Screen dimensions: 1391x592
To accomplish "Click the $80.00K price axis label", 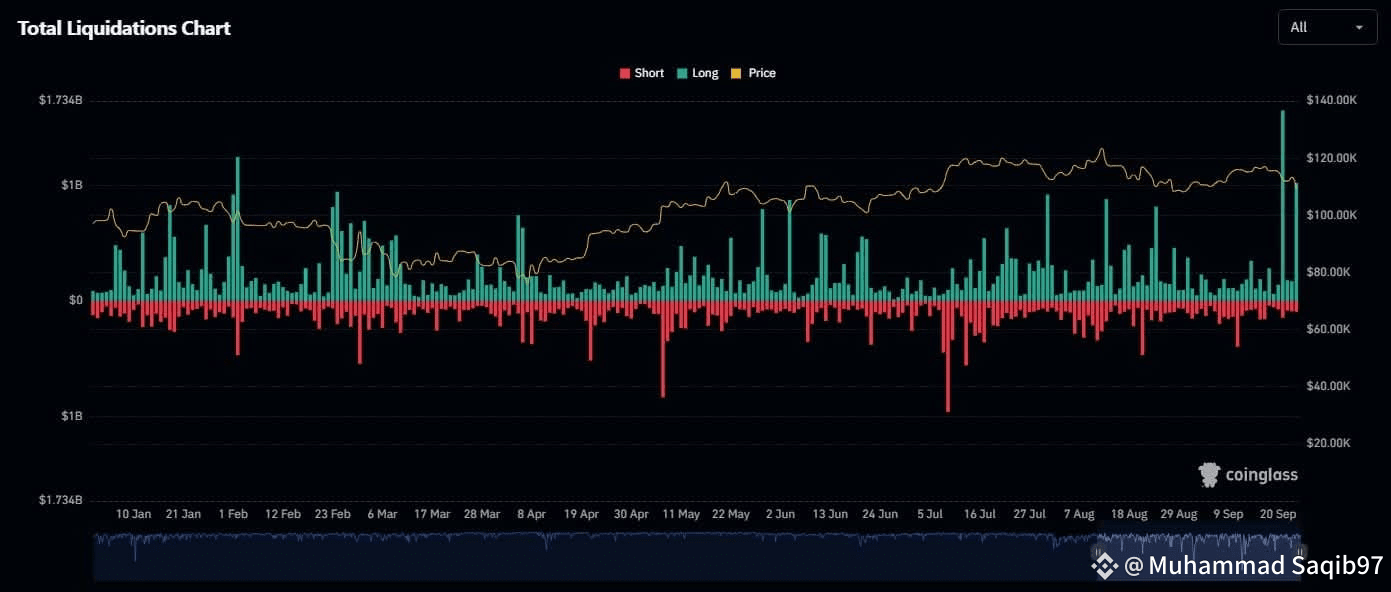I will pyautogui.click(x=1328, y=272).
